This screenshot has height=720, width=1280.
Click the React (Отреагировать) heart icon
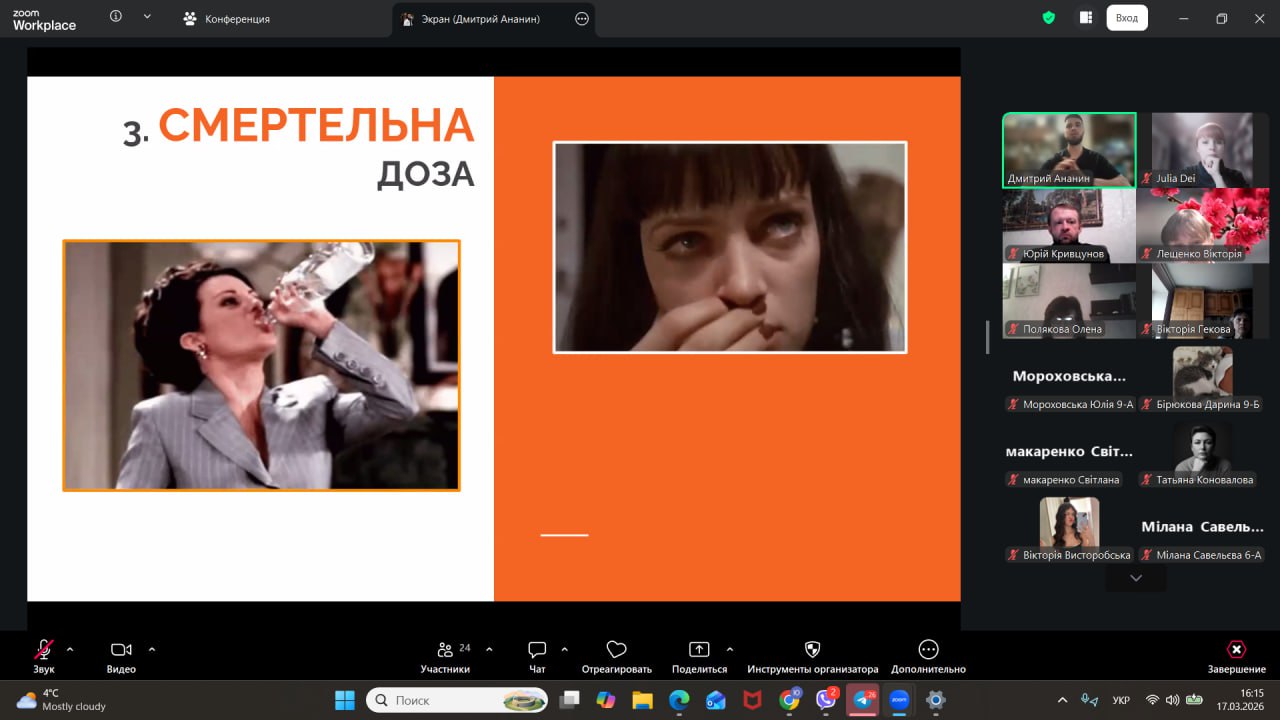616,651
